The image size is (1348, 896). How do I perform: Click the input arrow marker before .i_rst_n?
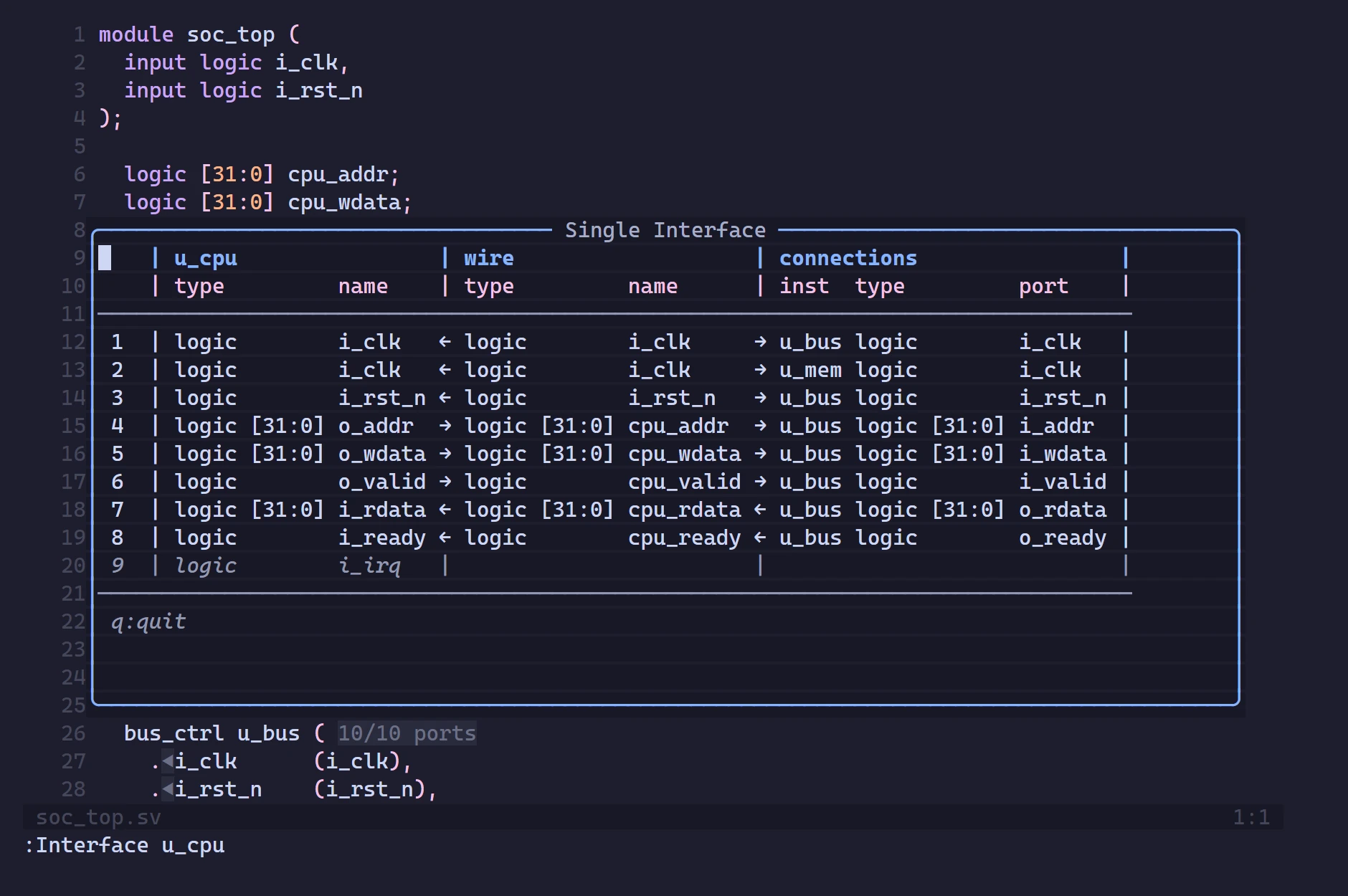coord(167,789)
